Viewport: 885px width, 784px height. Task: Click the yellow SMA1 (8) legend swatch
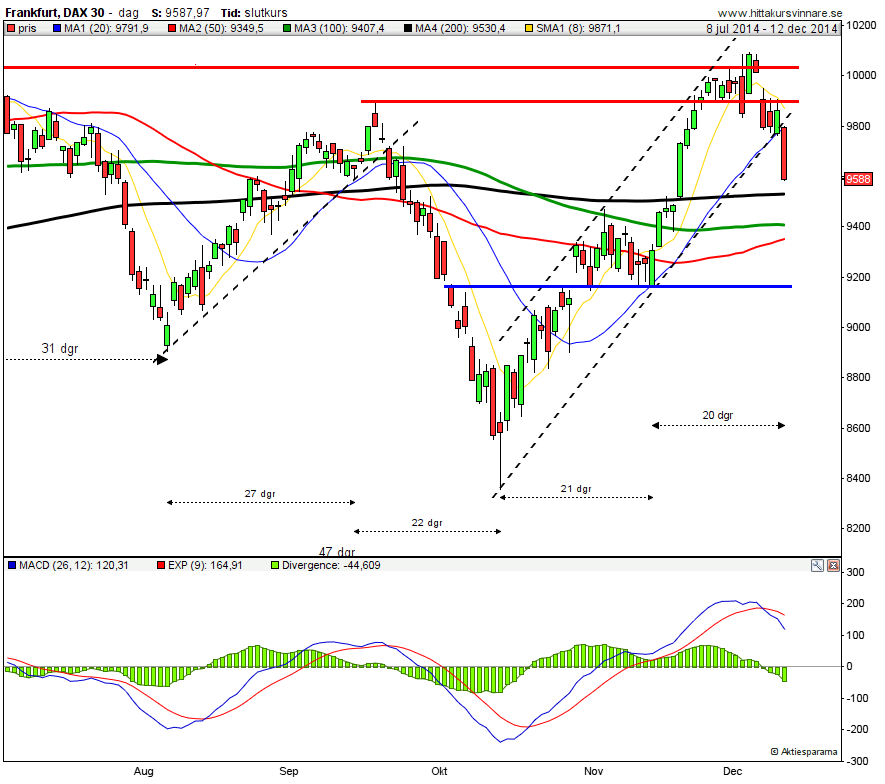pos(529,28)
